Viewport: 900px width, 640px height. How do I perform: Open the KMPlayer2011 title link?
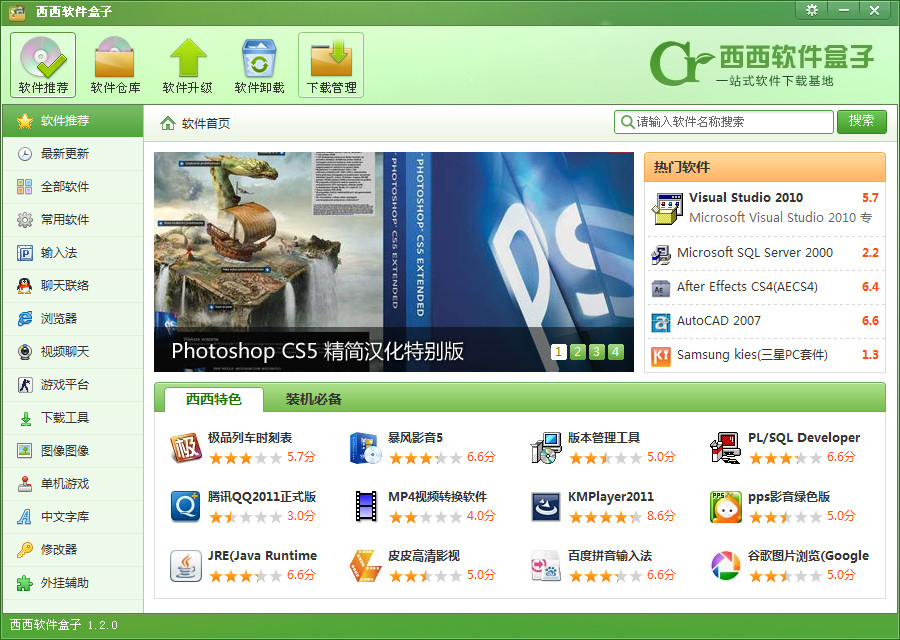click(x=611, y=497)
